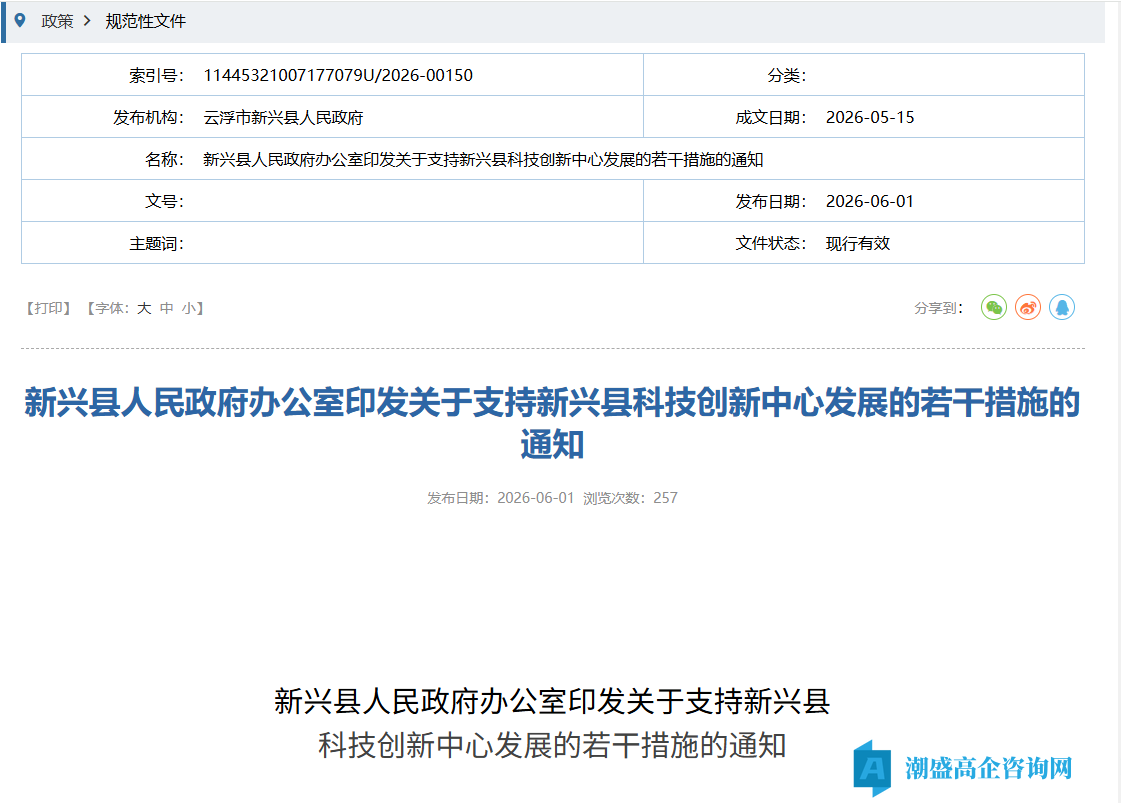Select 发布日期 value 2026-06-01 in table

pos(869,202)
